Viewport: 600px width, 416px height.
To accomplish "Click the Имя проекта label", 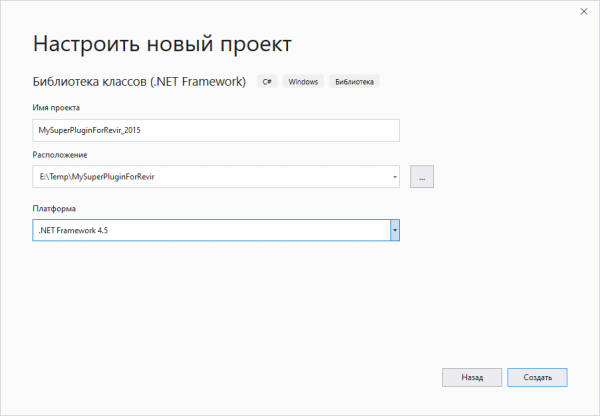I will point(56,107).
